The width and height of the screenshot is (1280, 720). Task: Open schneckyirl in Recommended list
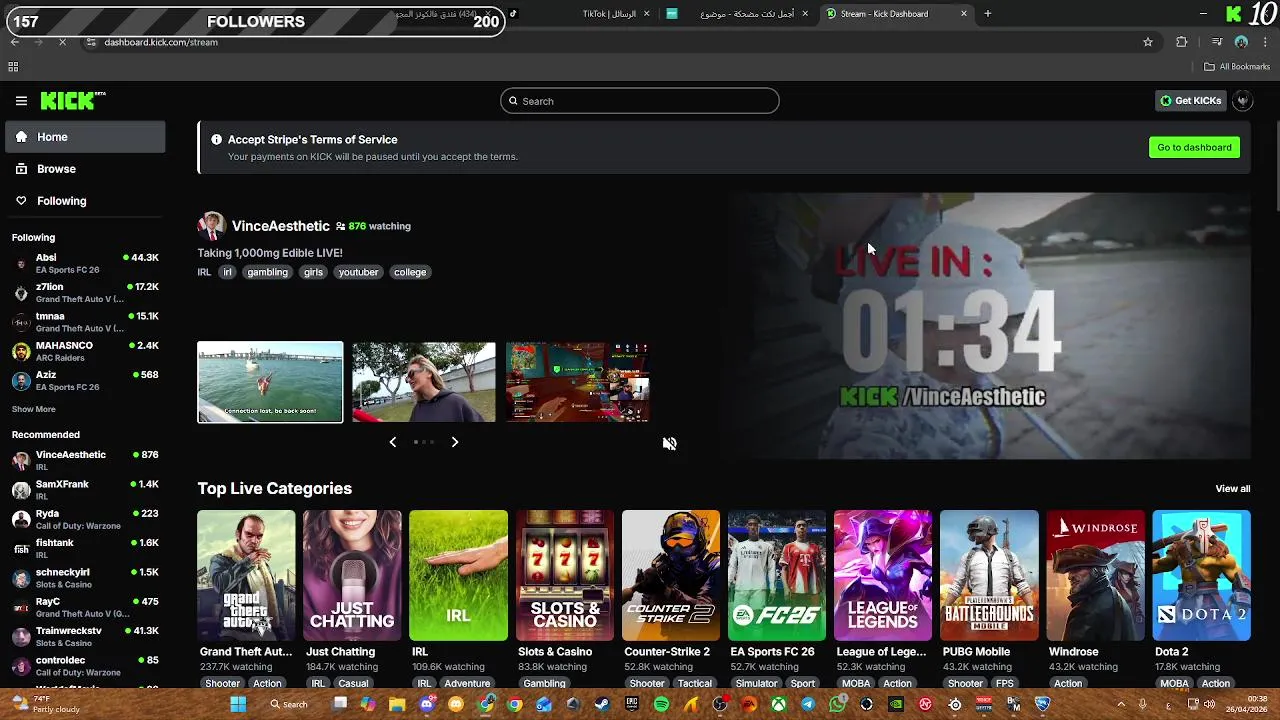85,578
